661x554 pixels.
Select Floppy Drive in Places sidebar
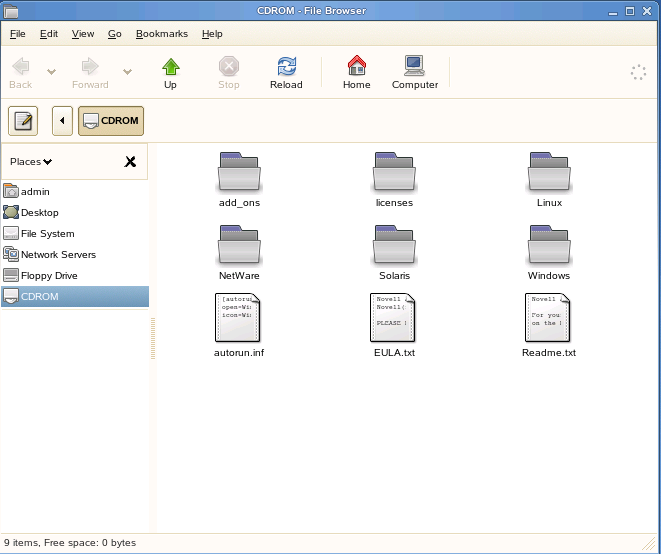[x=75, y=276]
